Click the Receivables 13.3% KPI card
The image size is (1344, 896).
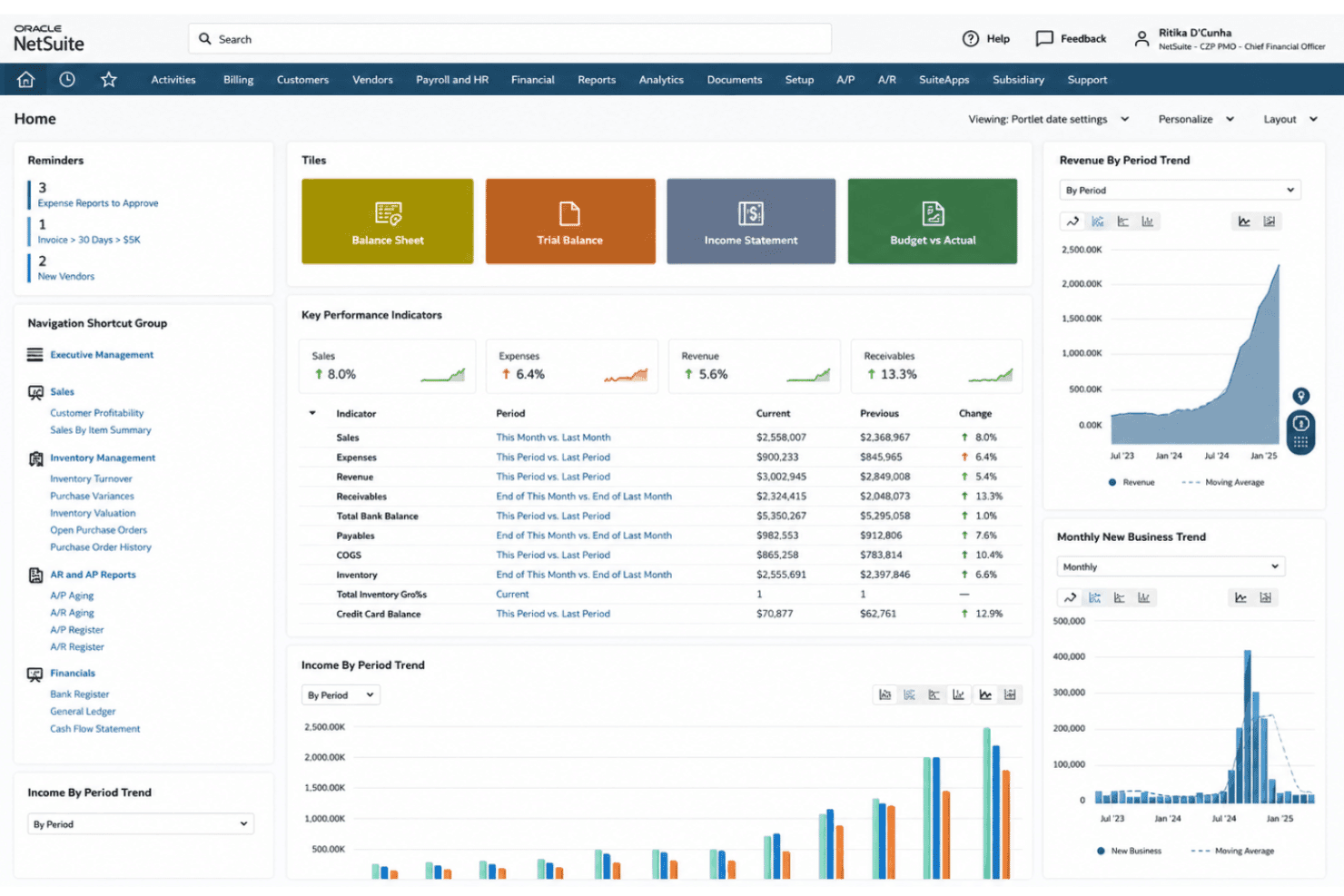pyautogui.click(x=936, y=367)
